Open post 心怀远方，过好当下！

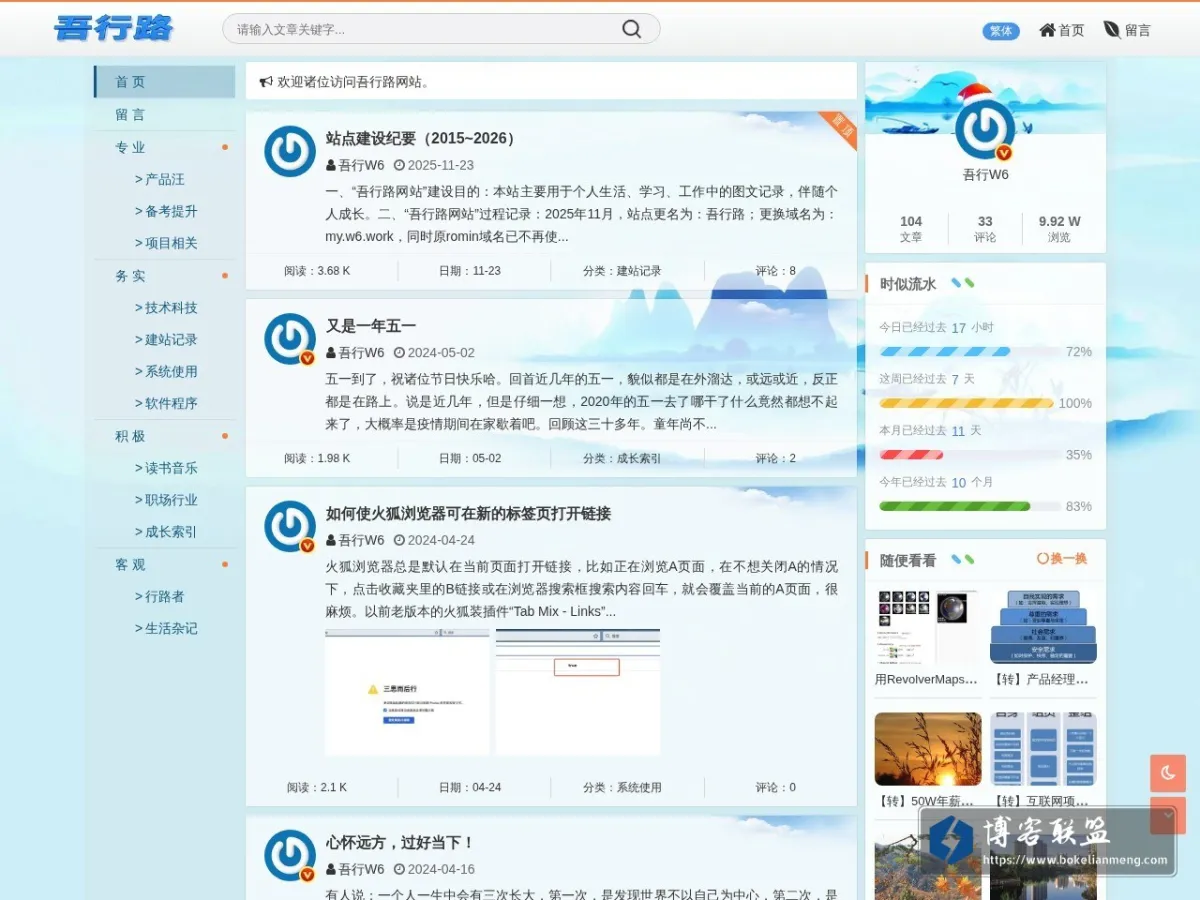400,842
